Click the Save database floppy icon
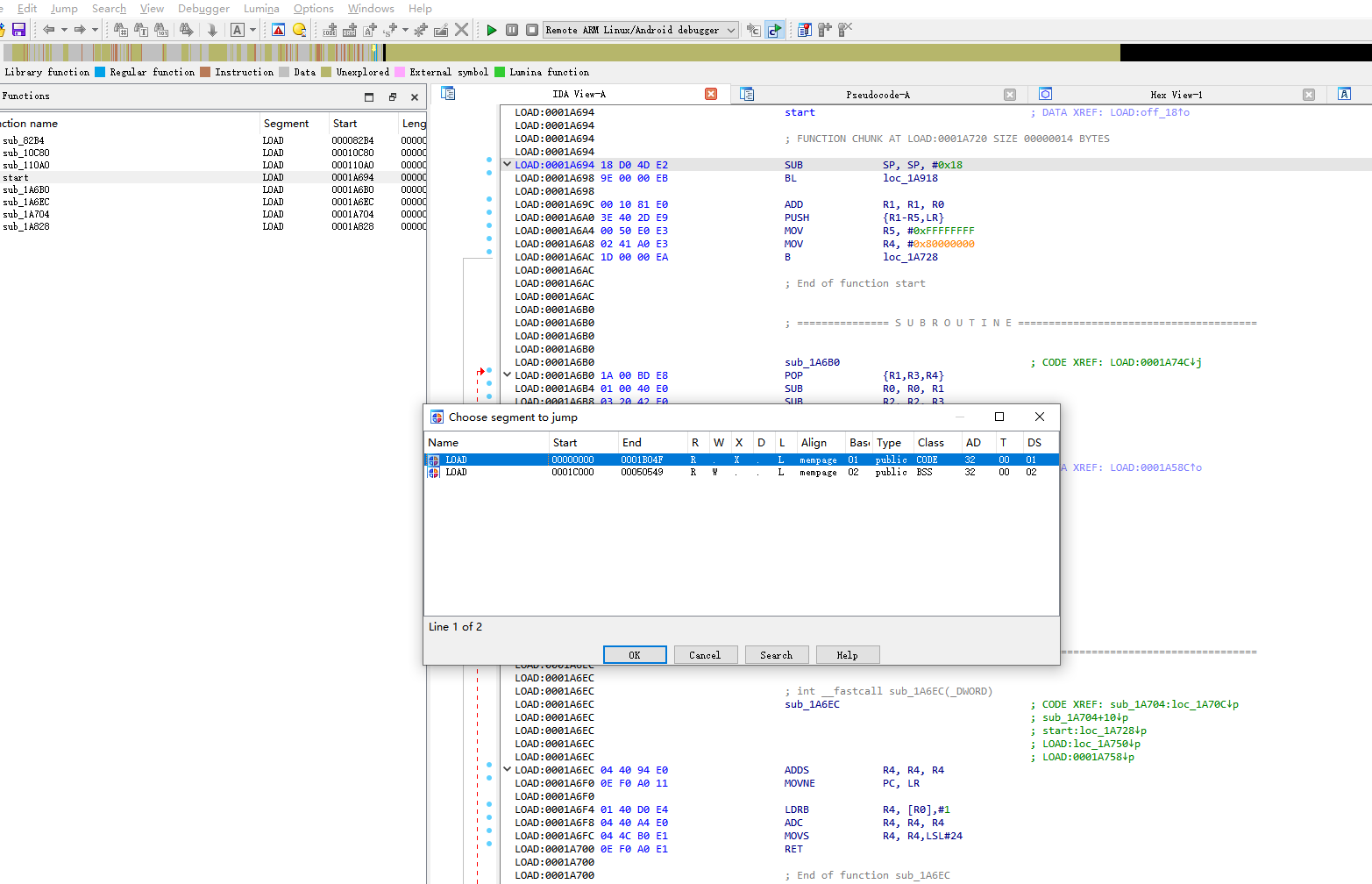Viewport: 1372px width, 884px height. [18, 30]
